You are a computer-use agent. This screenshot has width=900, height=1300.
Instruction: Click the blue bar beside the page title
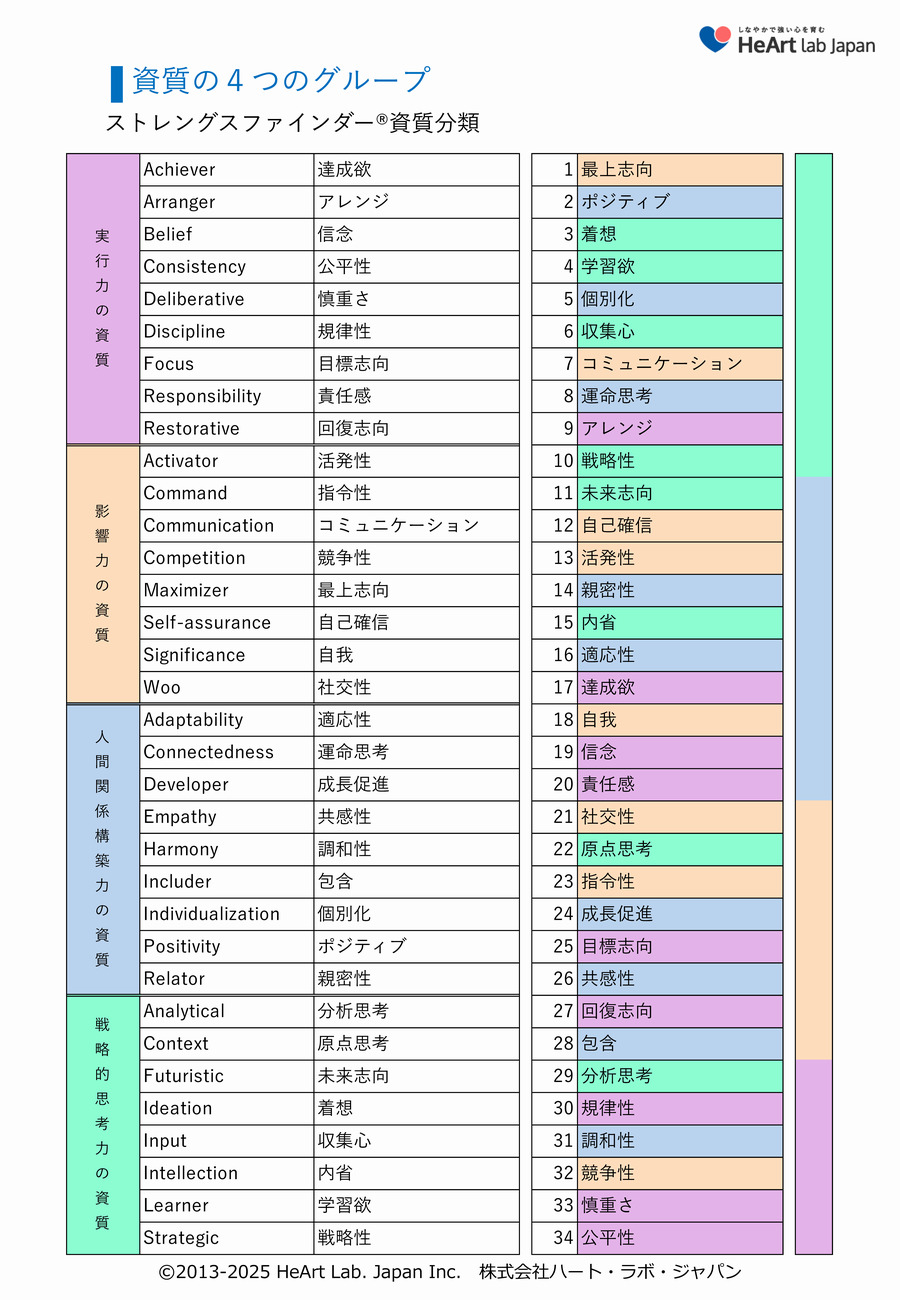click(117, 83)
